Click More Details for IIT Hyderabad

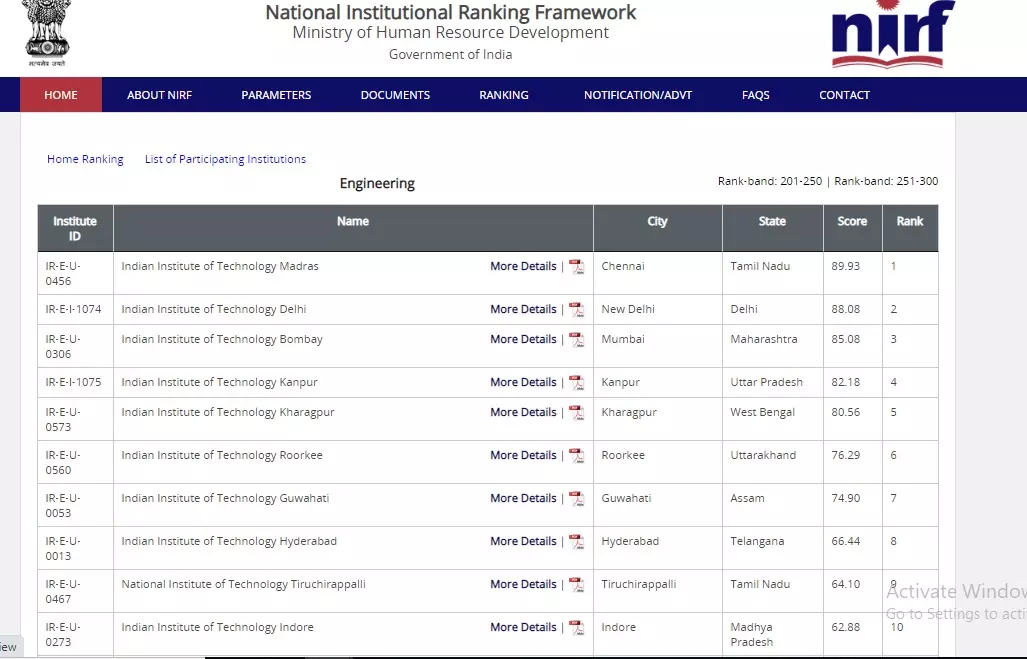[x=523, y=542]
